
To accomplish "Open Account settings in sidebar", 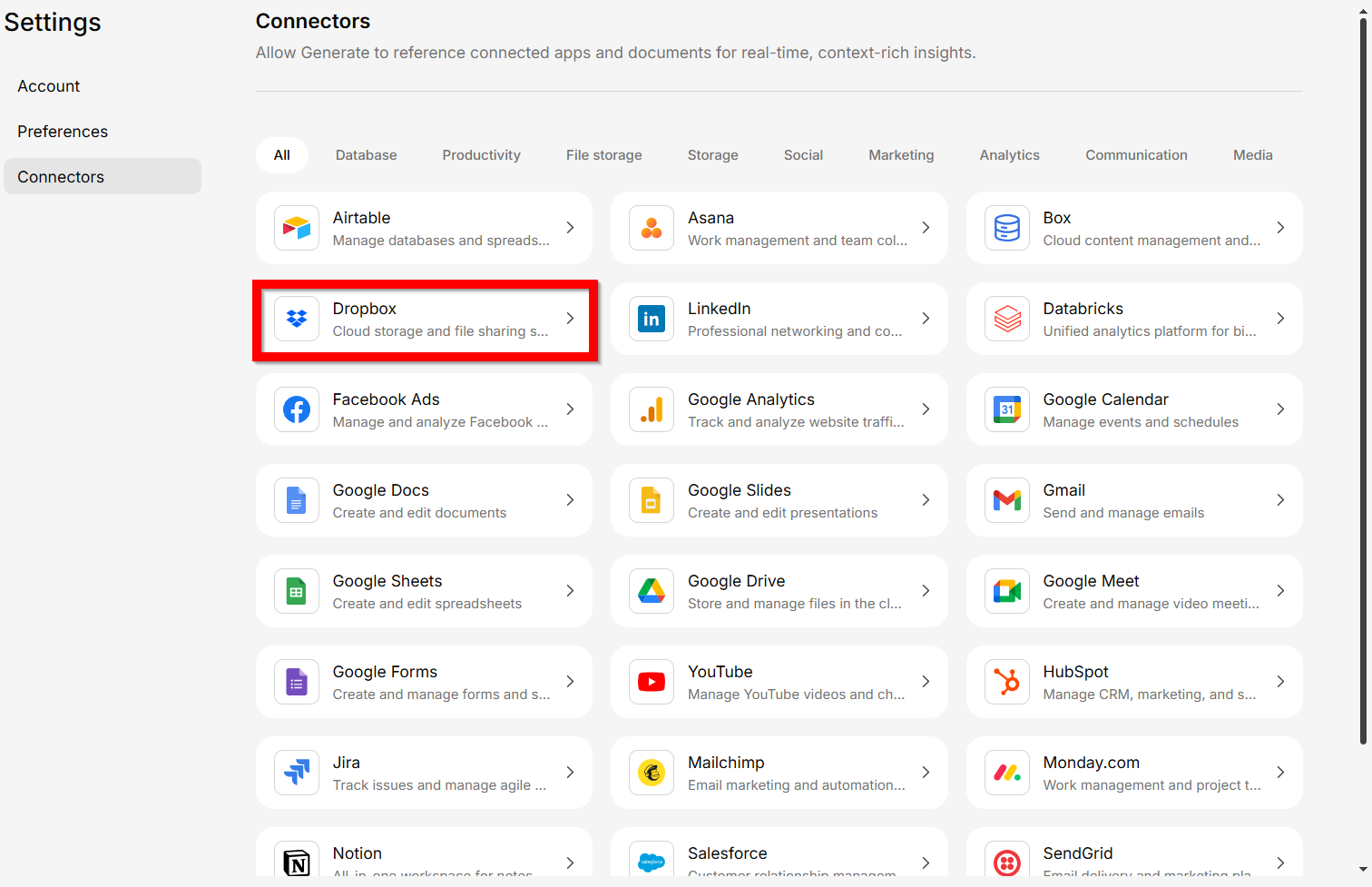I will (49, 86).
